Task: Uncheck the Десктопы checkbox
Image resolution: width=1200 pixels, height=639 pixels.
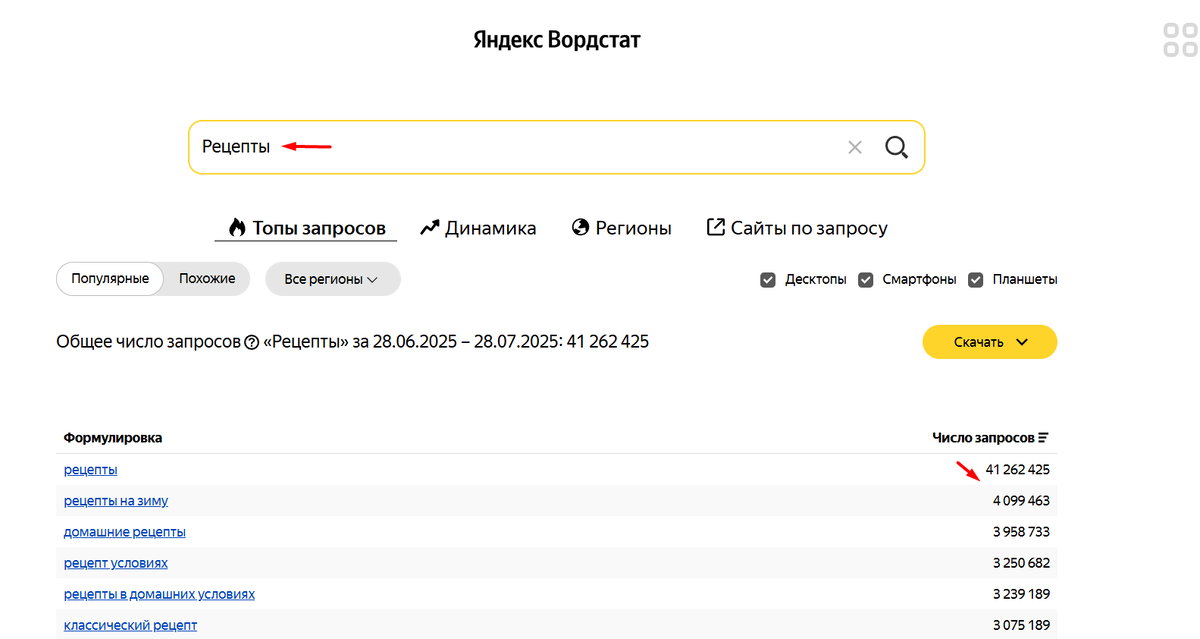Action: click(x=768, y=280)
